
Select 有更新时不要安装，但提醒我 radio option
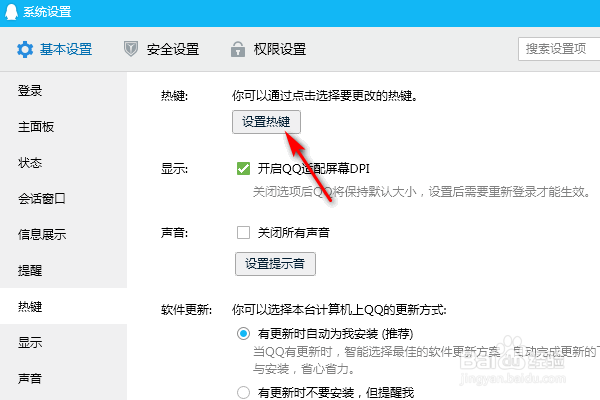coord(243,392)
